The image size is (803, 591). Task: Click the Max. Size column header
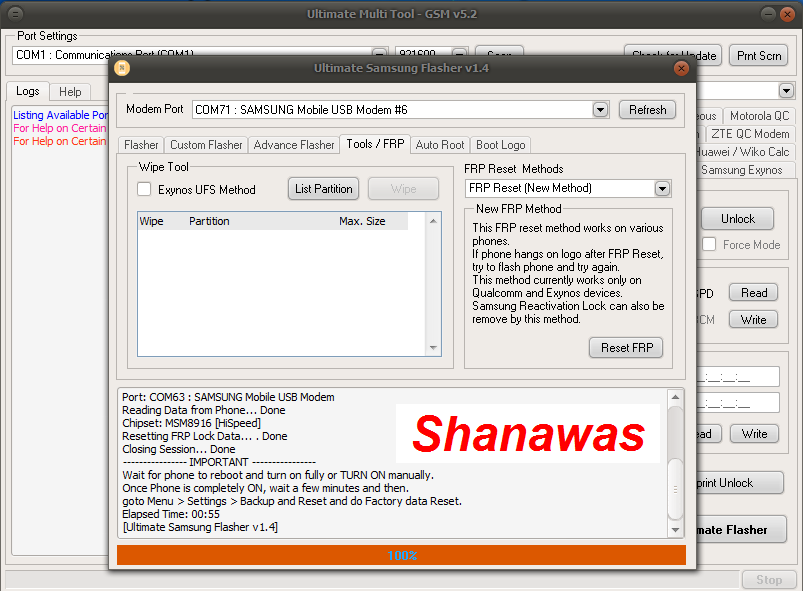(x=362, y=221)
